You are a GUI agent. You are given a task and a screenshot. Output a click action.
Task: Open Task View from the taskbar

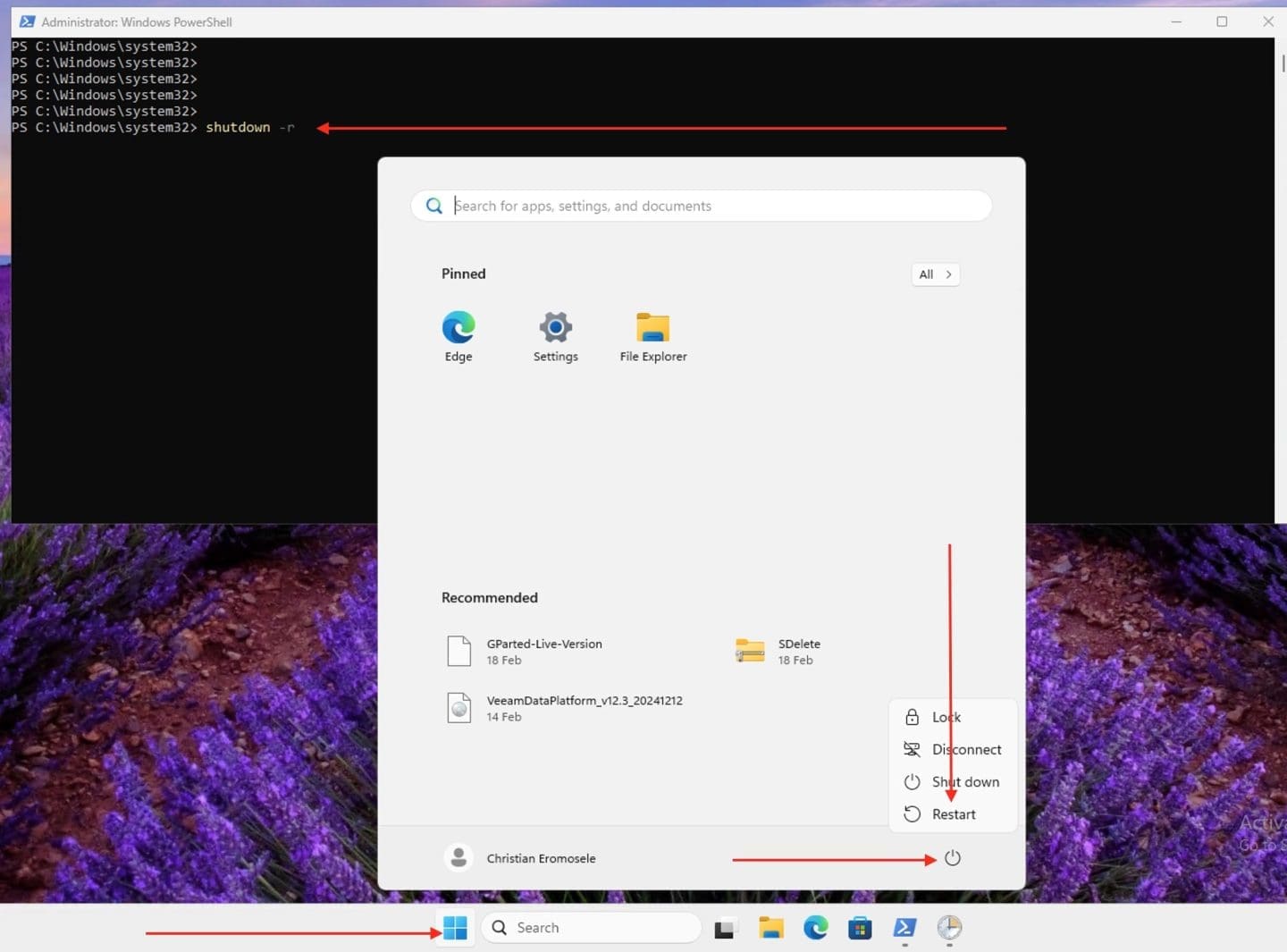[724, 929]
